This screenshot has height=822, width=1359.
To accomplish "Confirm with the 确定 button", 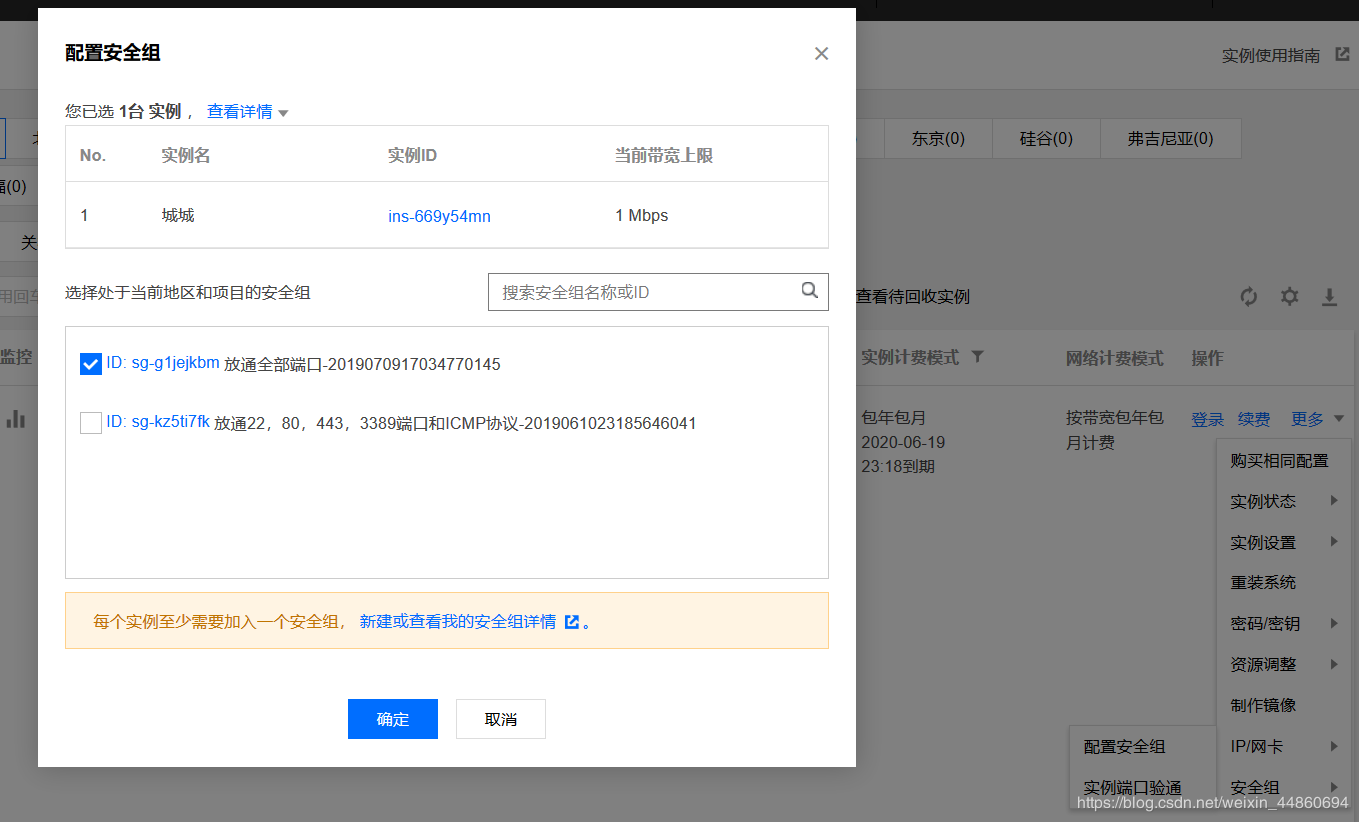I will pyautogui.click(x=393, y=719).
